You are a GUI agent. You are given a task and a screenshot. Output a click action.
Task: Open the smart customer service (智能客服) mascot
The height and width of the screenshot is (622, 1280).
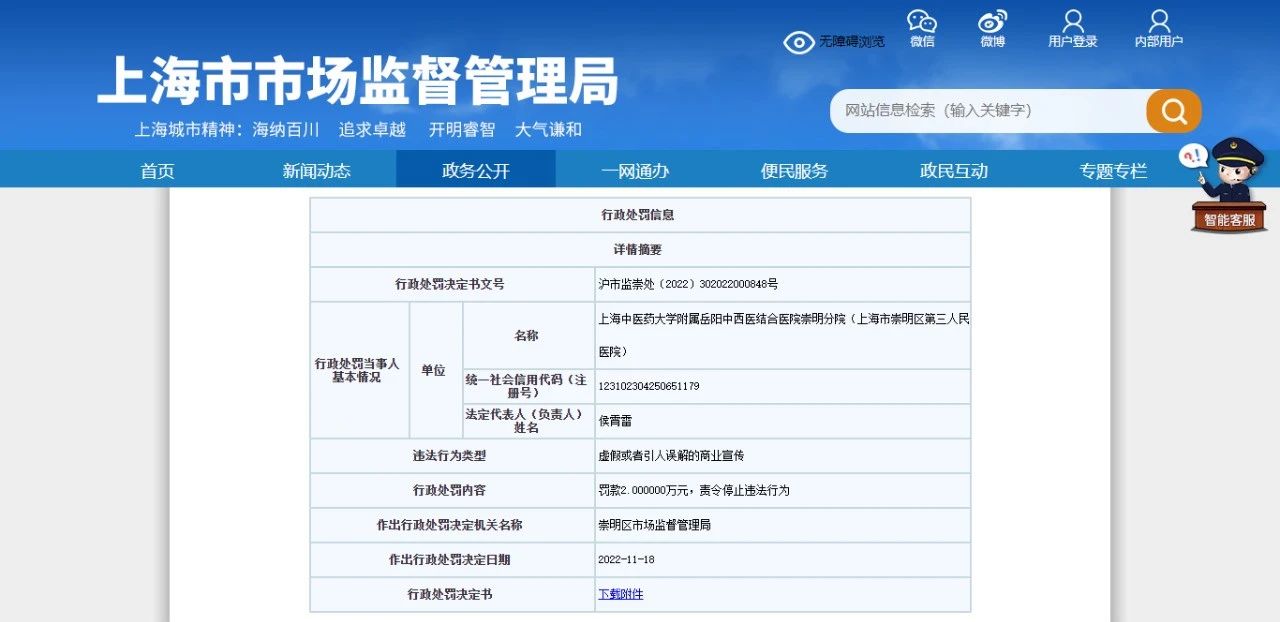coord(1229,185)
